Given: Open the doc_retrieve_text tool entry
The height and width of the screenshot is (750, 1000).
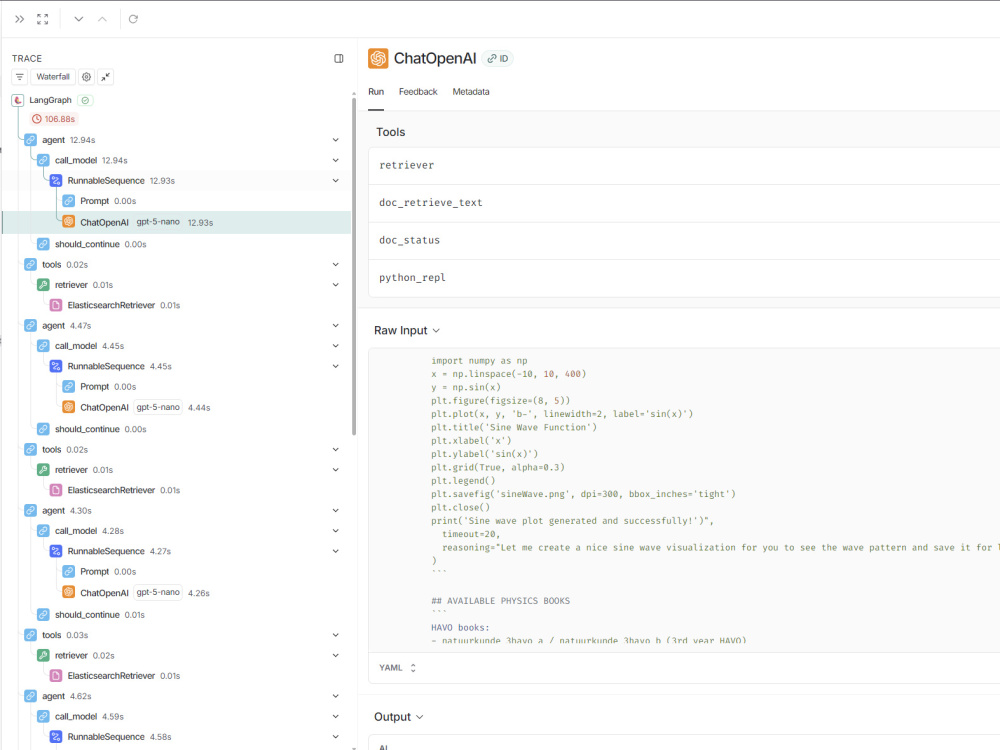Looking at the screenshot, I should [x=684, y=203].
